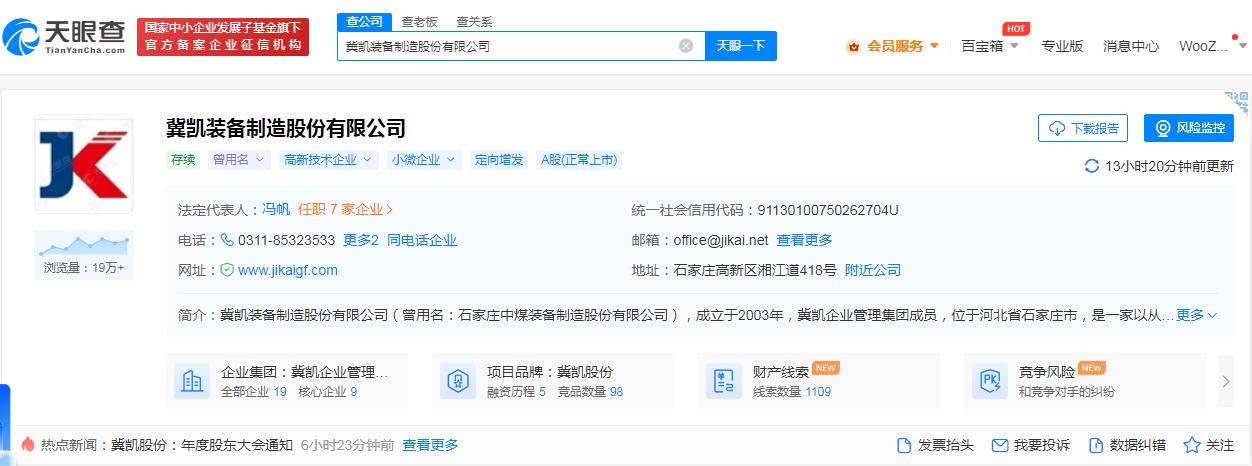
Task: Open the 专业版 menu item
Action: point(1062,46)
